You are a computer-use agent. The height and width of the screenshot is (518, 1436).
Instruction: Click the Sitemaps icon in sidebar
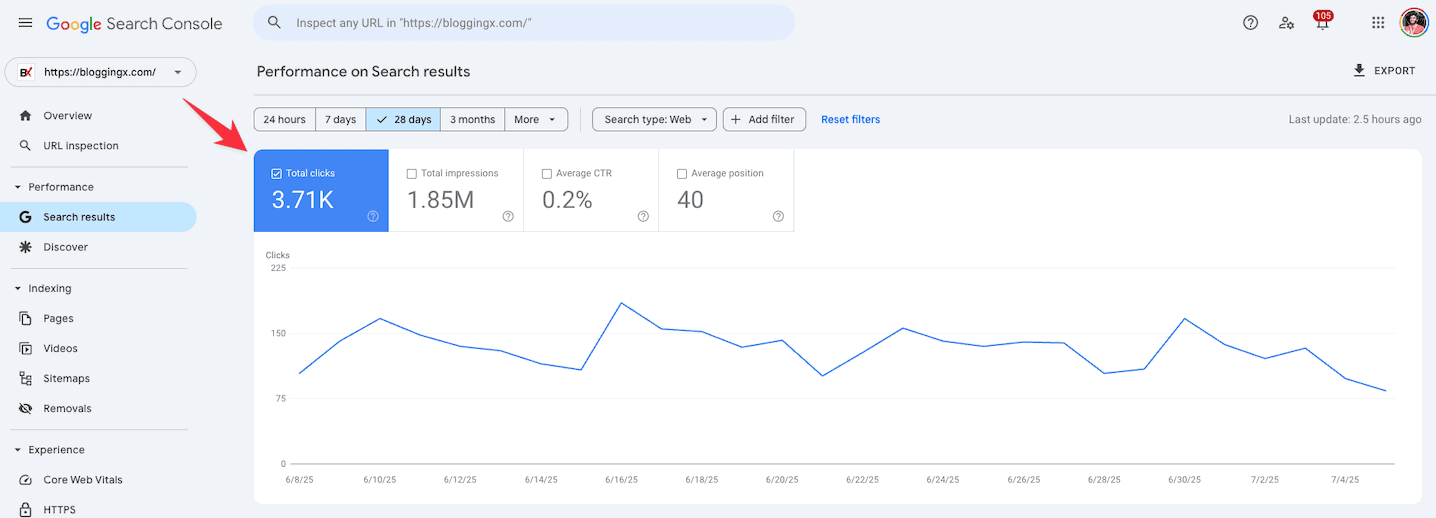[x=26, y=378]
